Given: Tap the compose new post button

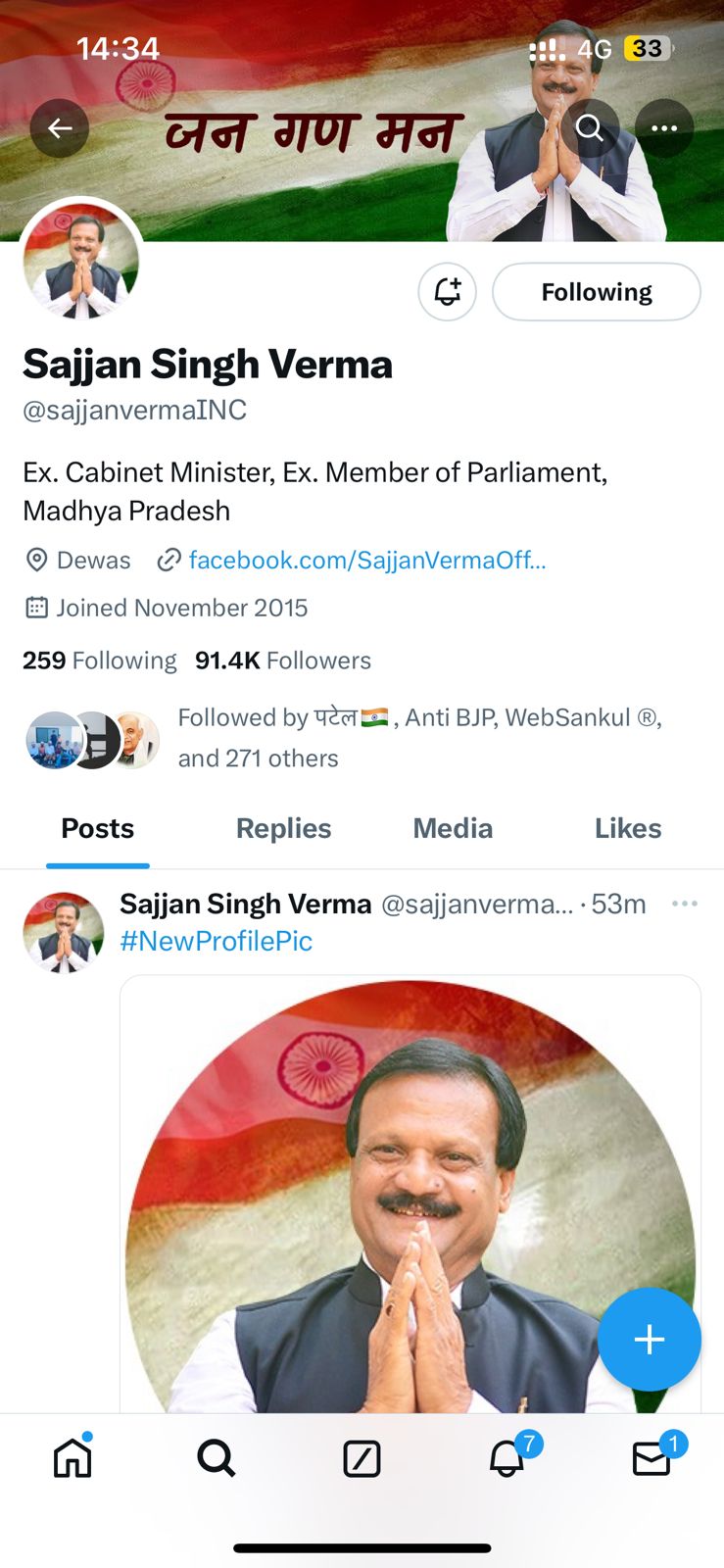Looking at the screenshot, I should click(649, 1339).
